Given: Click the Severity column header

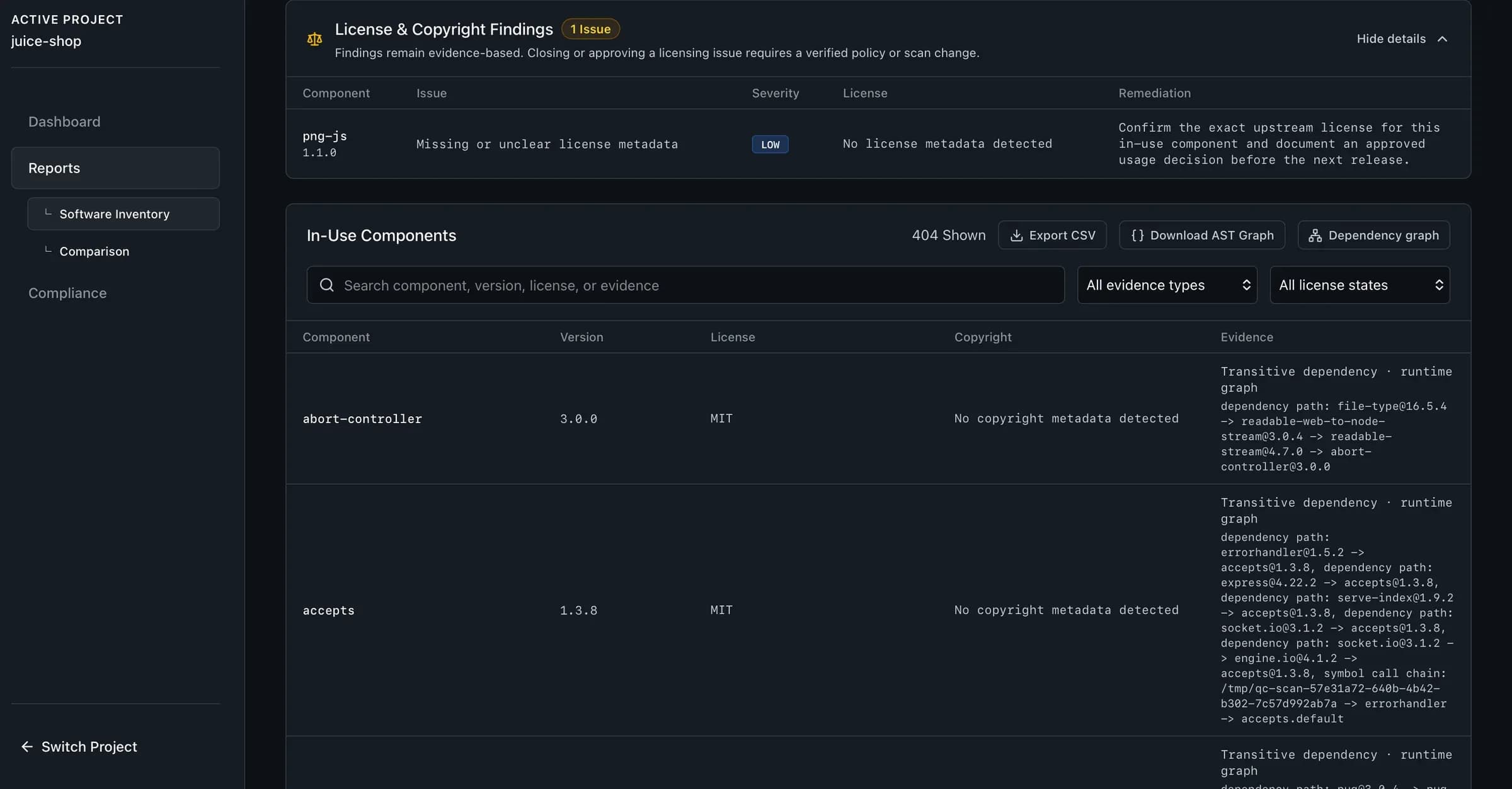Looking at the screenshot, I should [776, 93].
